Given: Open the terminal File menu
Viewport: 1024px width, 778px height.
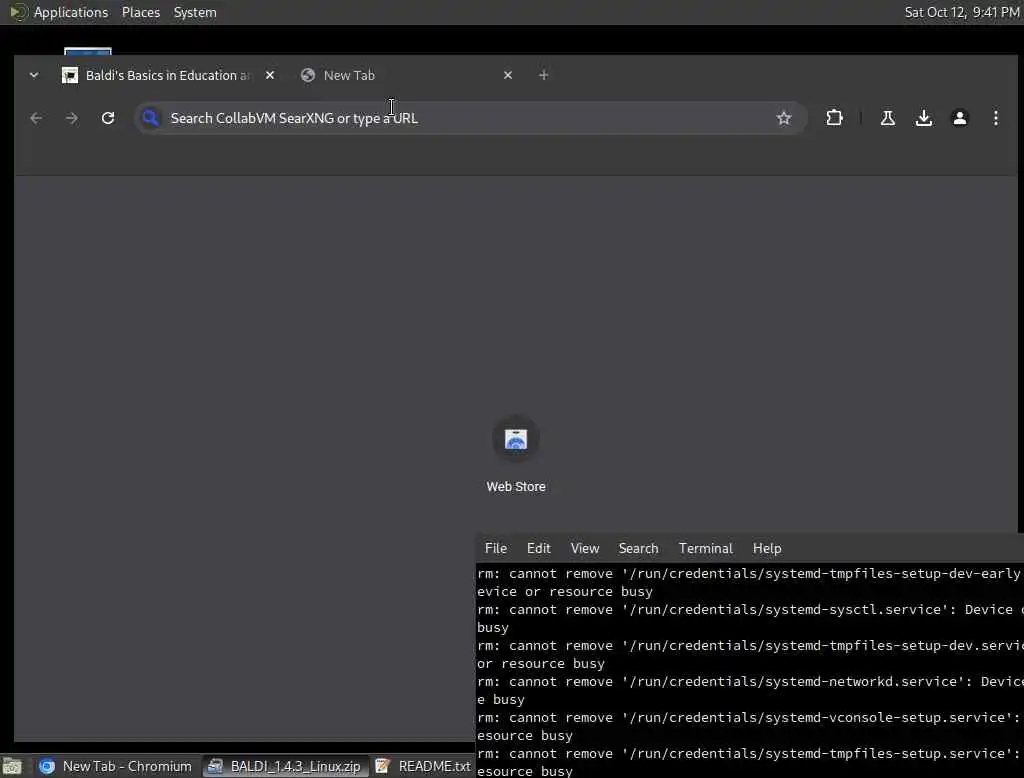Looking at the screenshot, I should (496, 548).
